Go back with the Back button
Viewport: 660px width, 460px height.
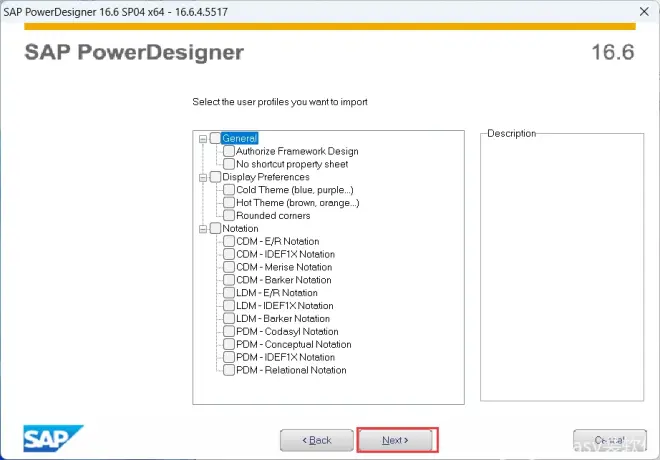pyautogui.click(x=317, y=440)
